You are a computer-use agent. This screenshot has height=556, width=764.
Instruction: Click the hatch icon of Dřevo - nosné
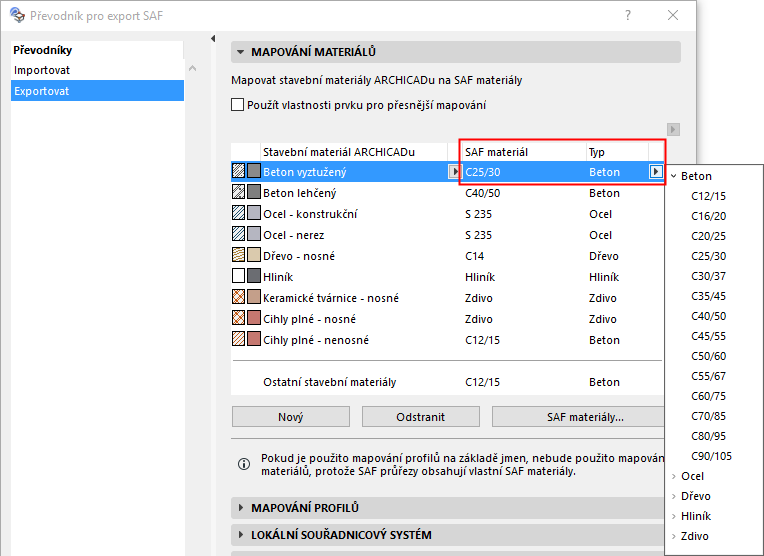click(238, 255)
